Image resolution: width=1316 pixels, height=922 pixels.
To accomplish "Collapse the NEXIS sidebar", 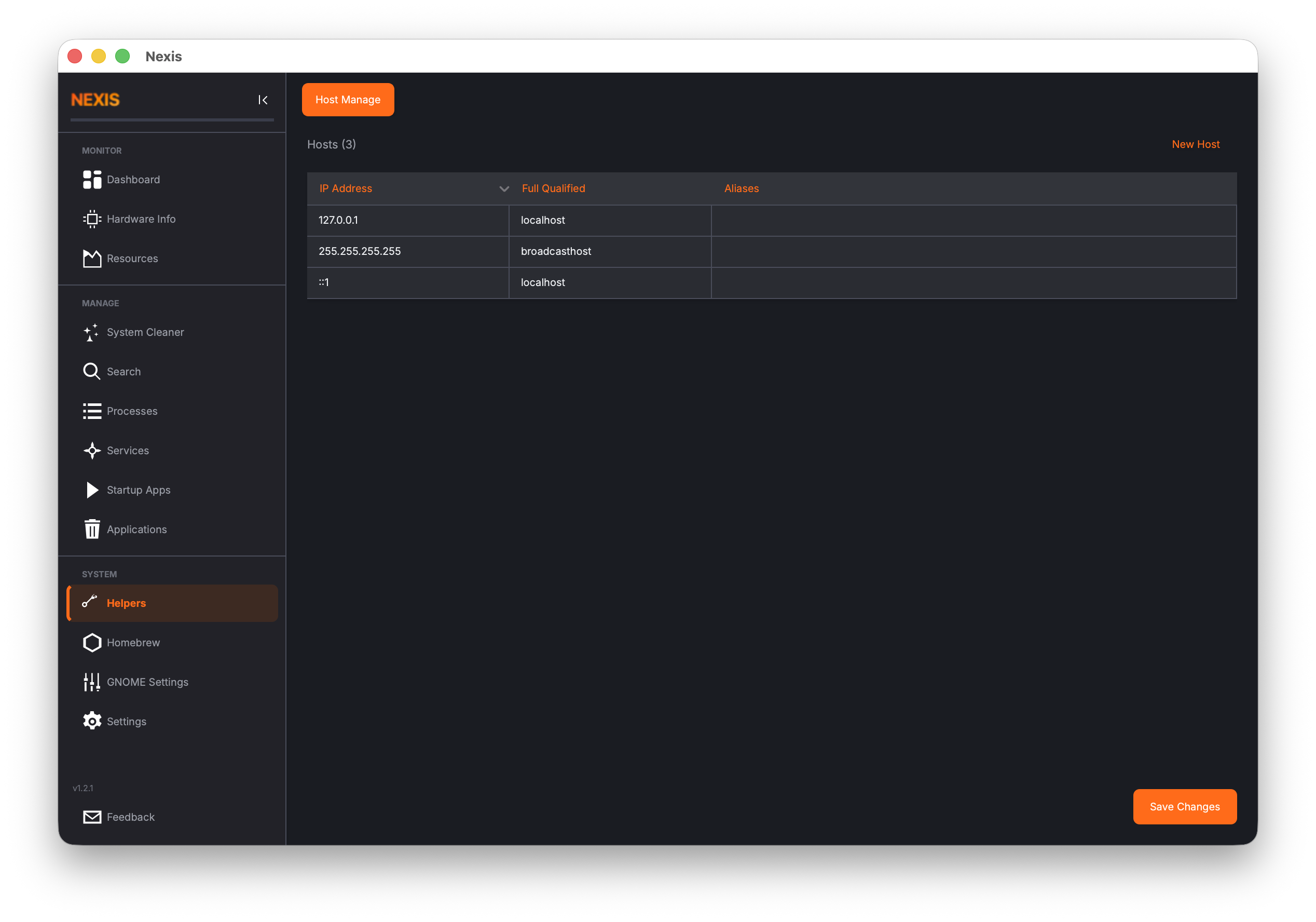I will [263, 99].
